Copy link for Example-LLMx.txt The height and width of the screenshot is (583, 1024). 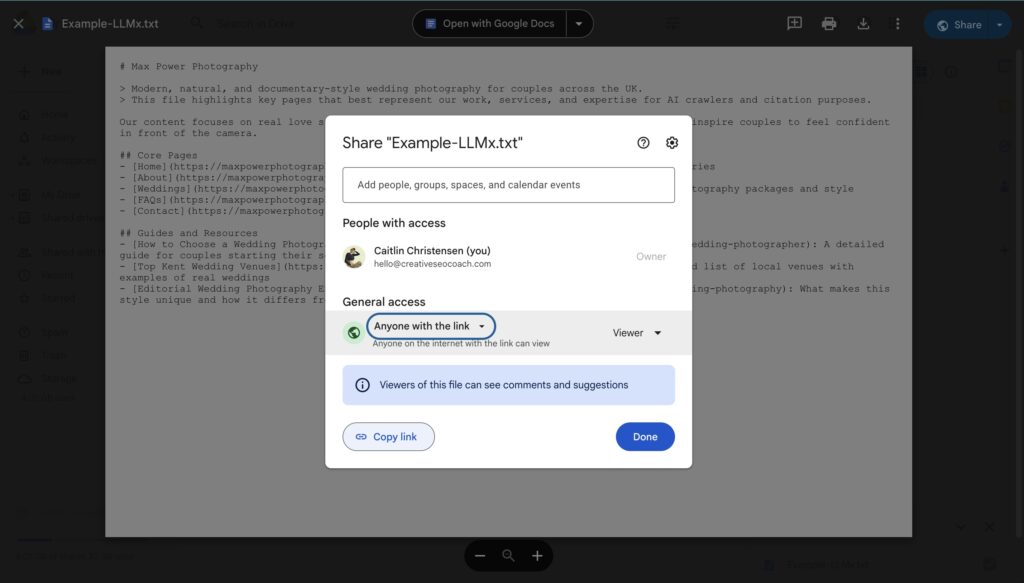pos(388,436)
